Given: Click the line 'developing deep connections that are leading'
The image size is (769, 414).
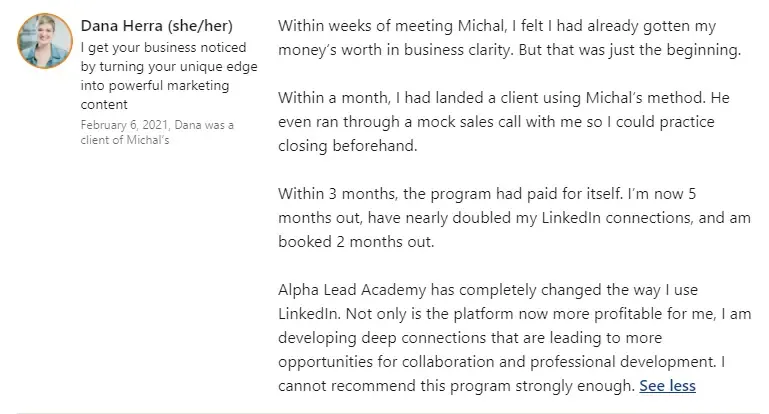Looking at the screenshot, I should [470, 338].
